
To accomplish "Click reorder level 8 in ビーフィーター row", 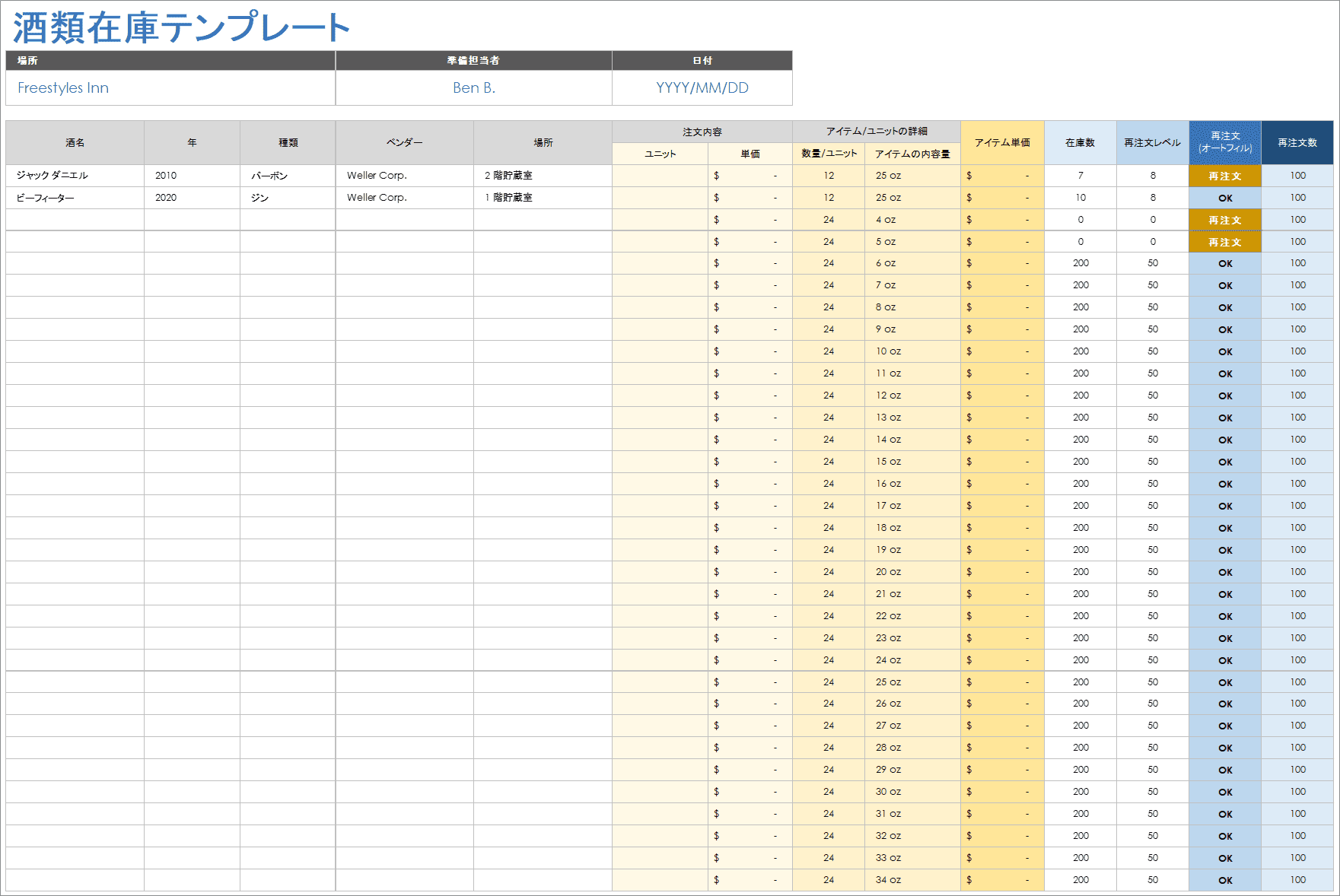I will [1153, 198].
